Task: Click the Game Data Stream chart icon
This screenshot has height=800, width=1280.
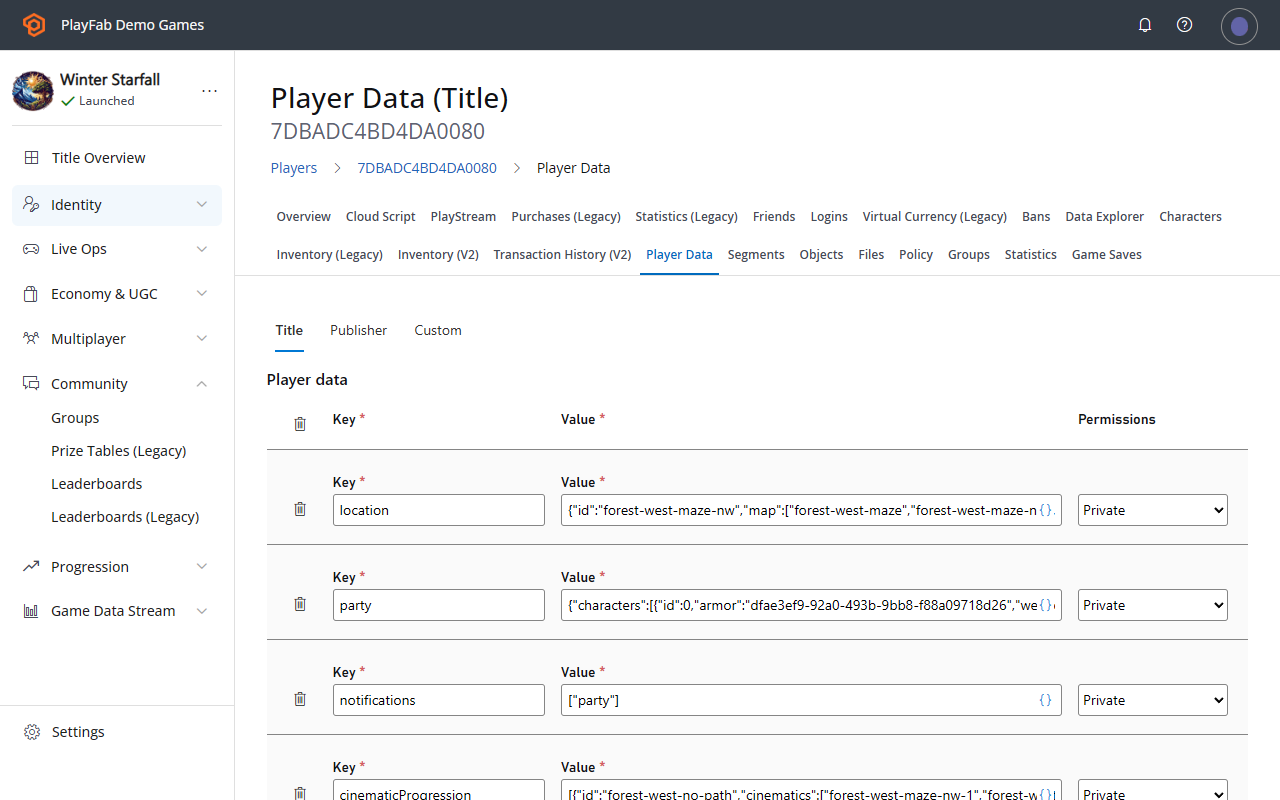Action: 32,611
